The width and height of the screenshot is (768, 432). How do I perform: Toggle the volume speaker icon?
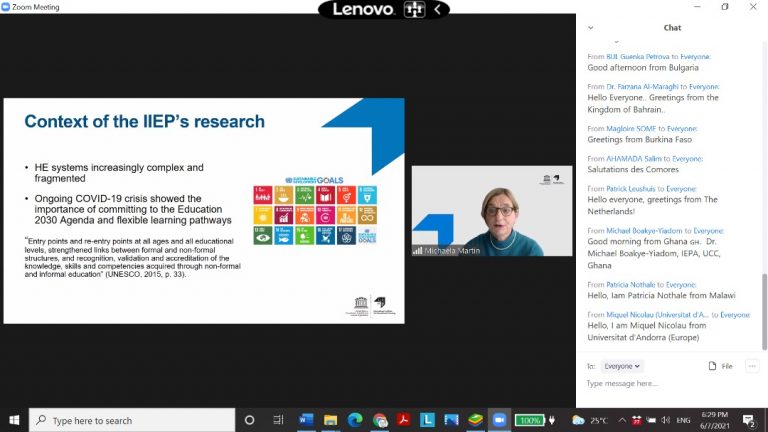666,420
